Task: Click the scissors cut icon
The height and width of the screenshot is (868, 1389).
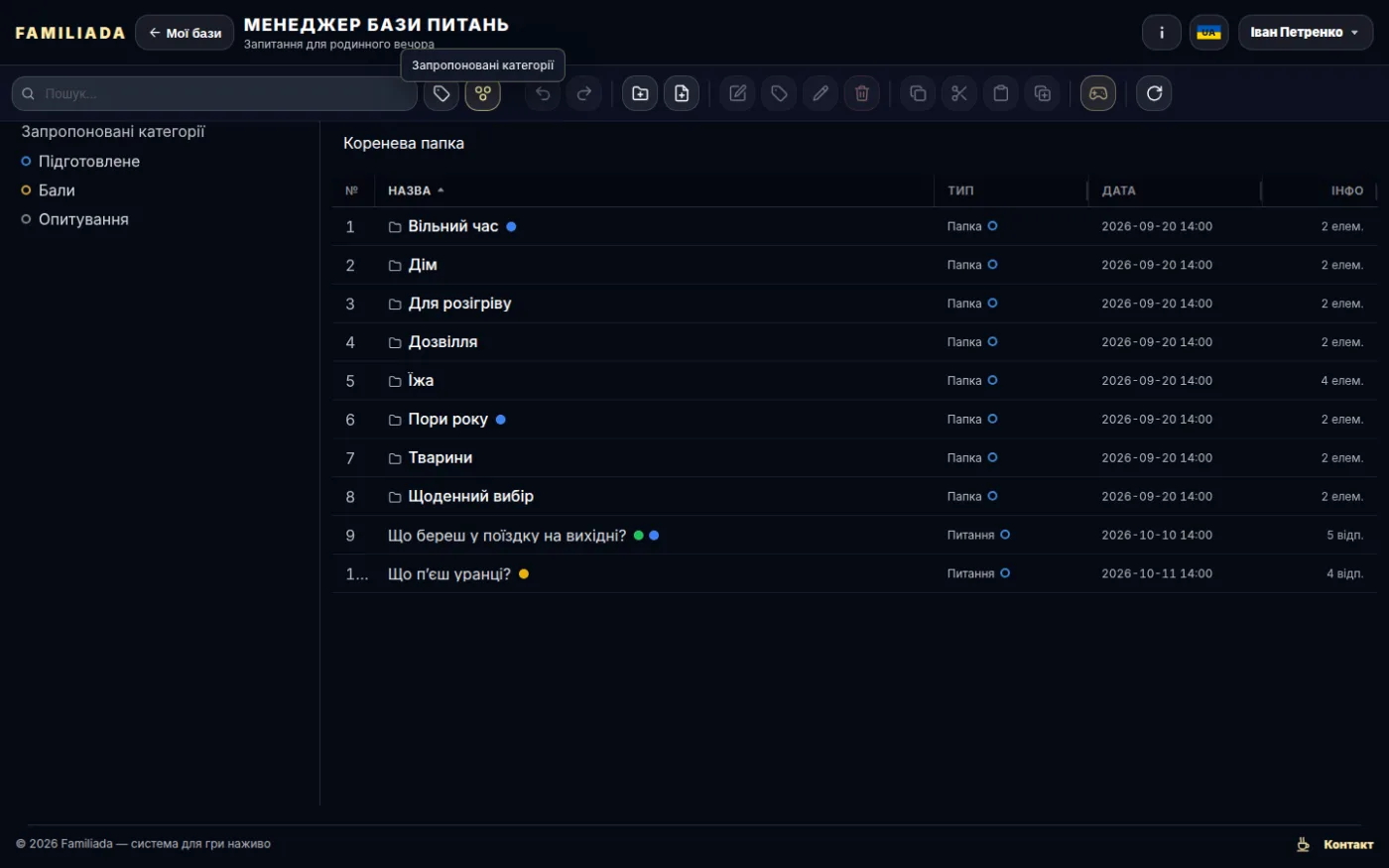Action: pos(959,93)
